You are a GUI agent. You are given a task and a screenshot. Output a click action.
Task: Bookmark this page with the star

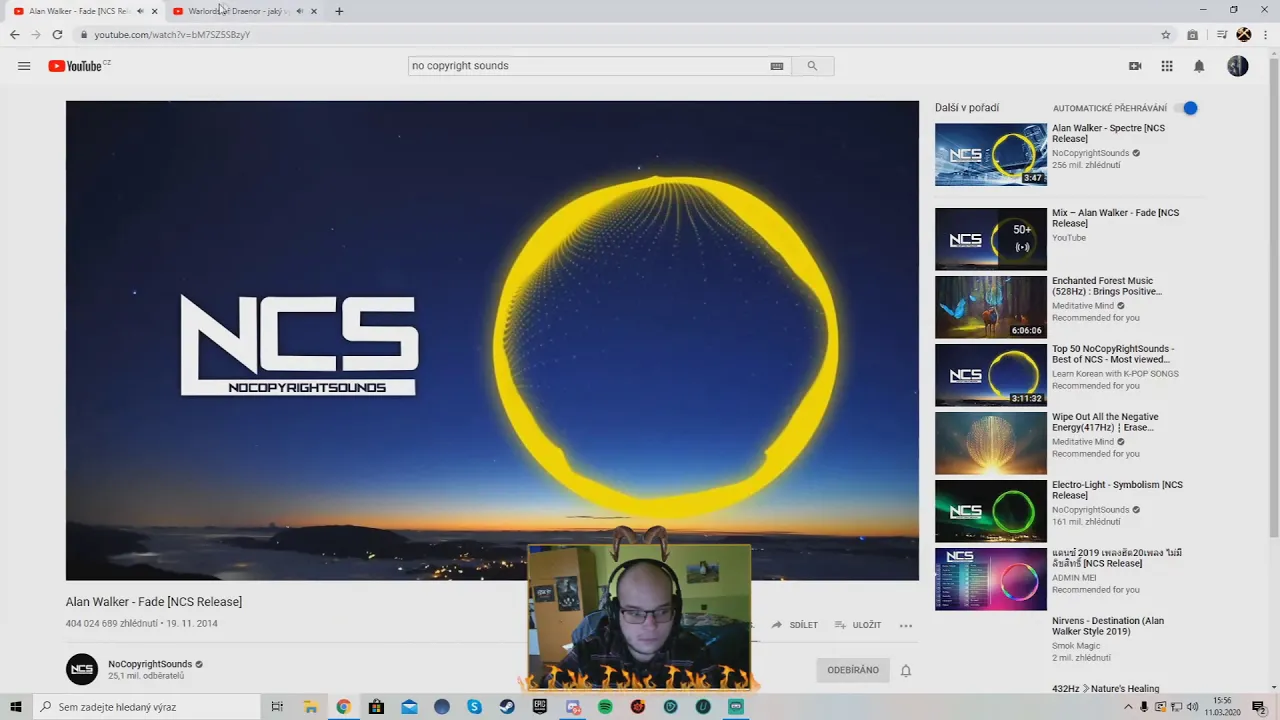pos(1166,34)
